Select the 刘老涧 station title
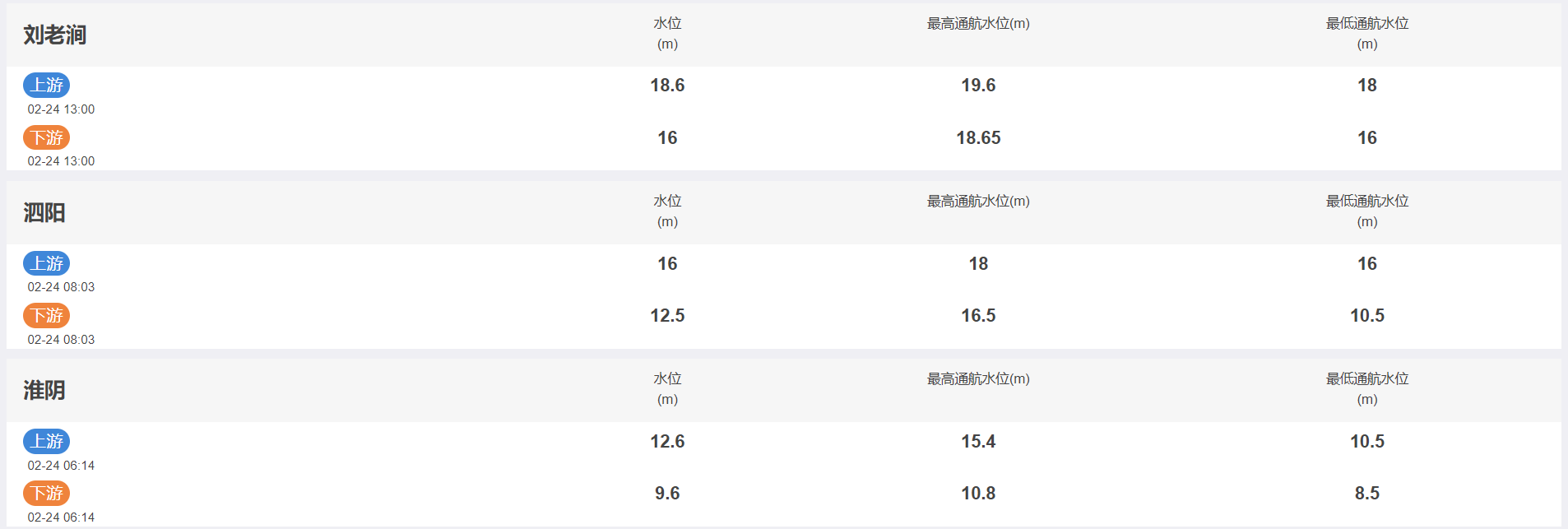 [x=55, y=35]
